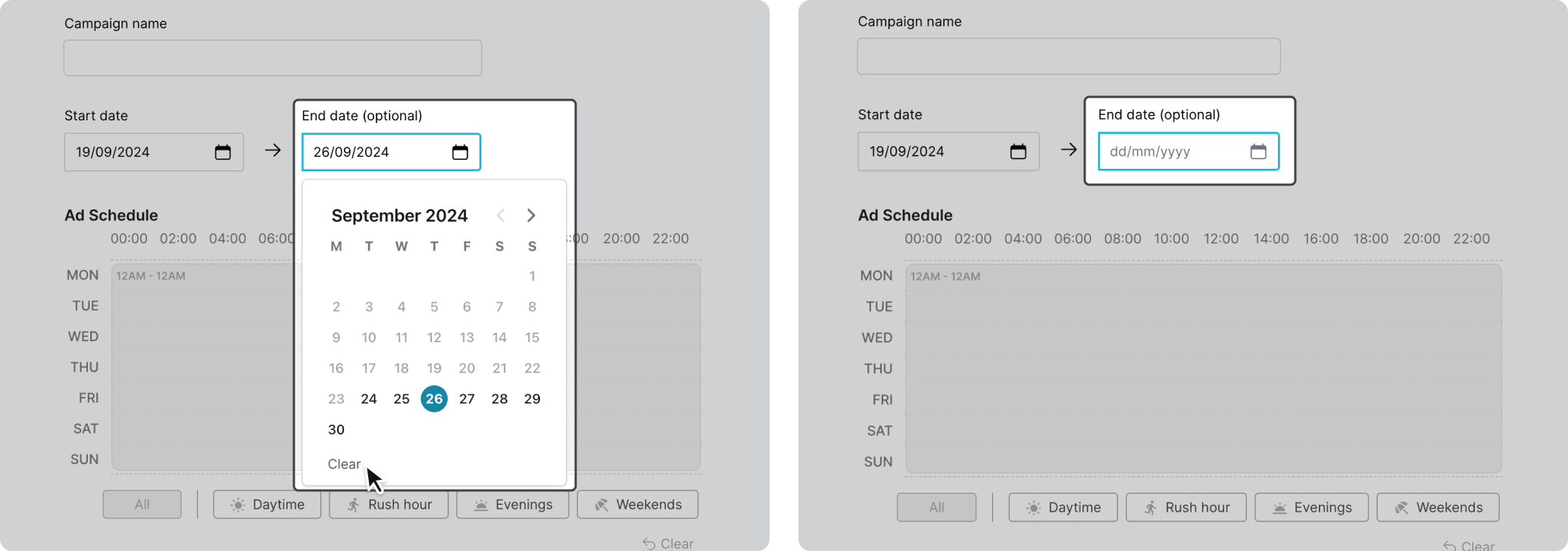Click Rush hour preset in right panel
The image size is (1568, 551).
tap(1185, 507)
